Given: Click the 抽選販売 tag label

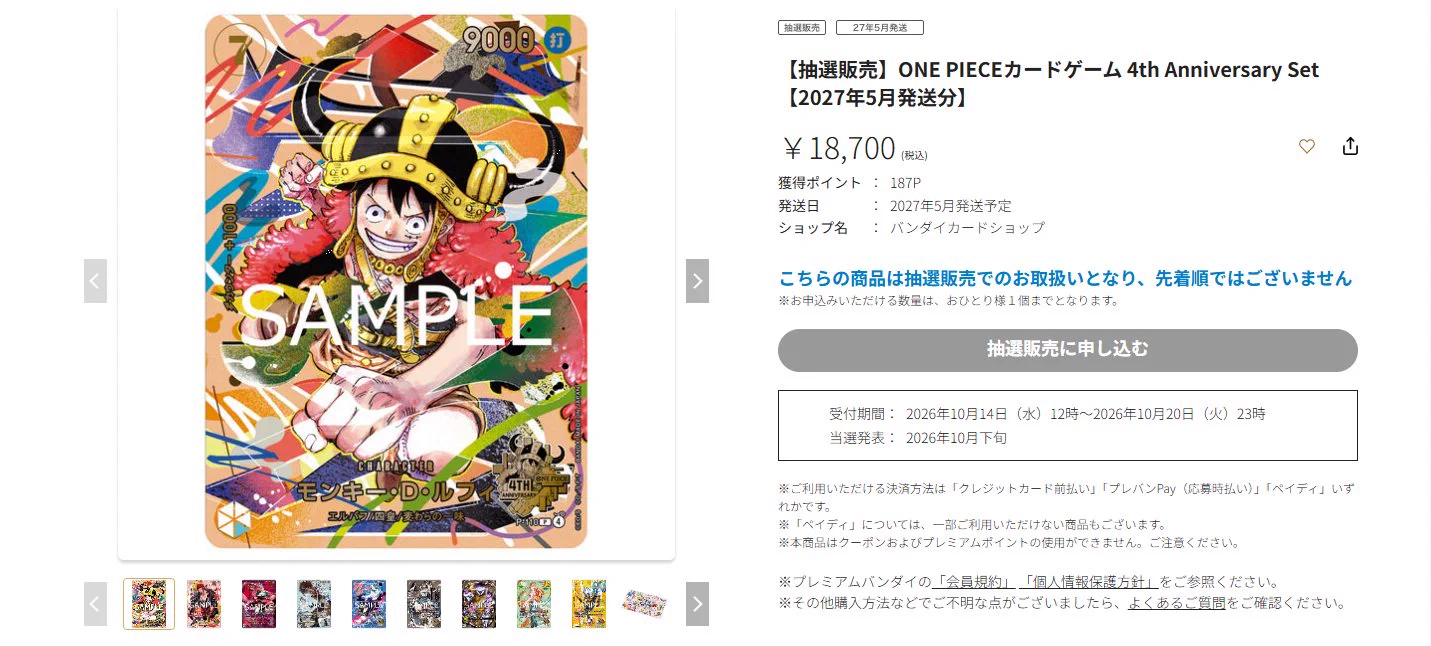Looking at the screenshot, I should point(802,28).
